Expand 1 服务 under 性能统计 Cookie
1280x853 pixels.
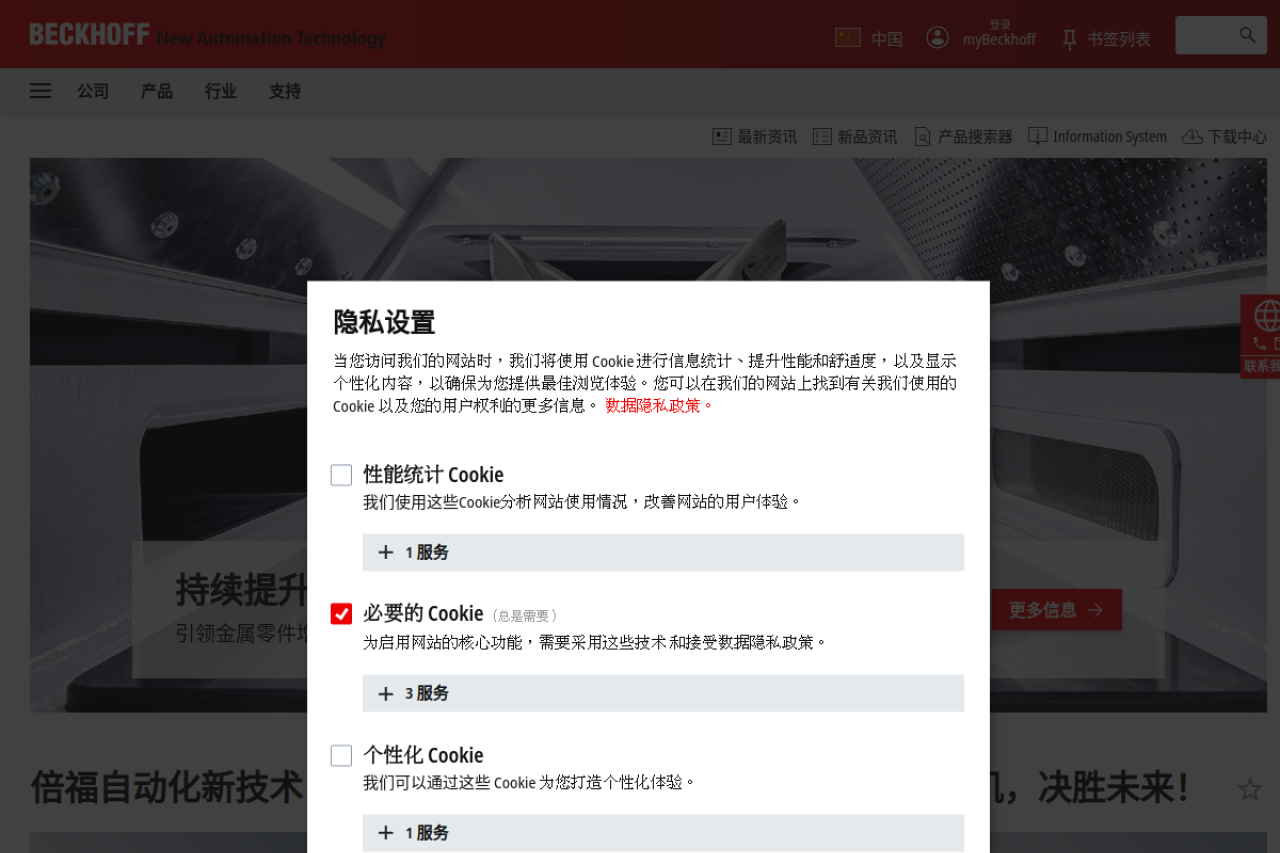(x=663, y=552)
